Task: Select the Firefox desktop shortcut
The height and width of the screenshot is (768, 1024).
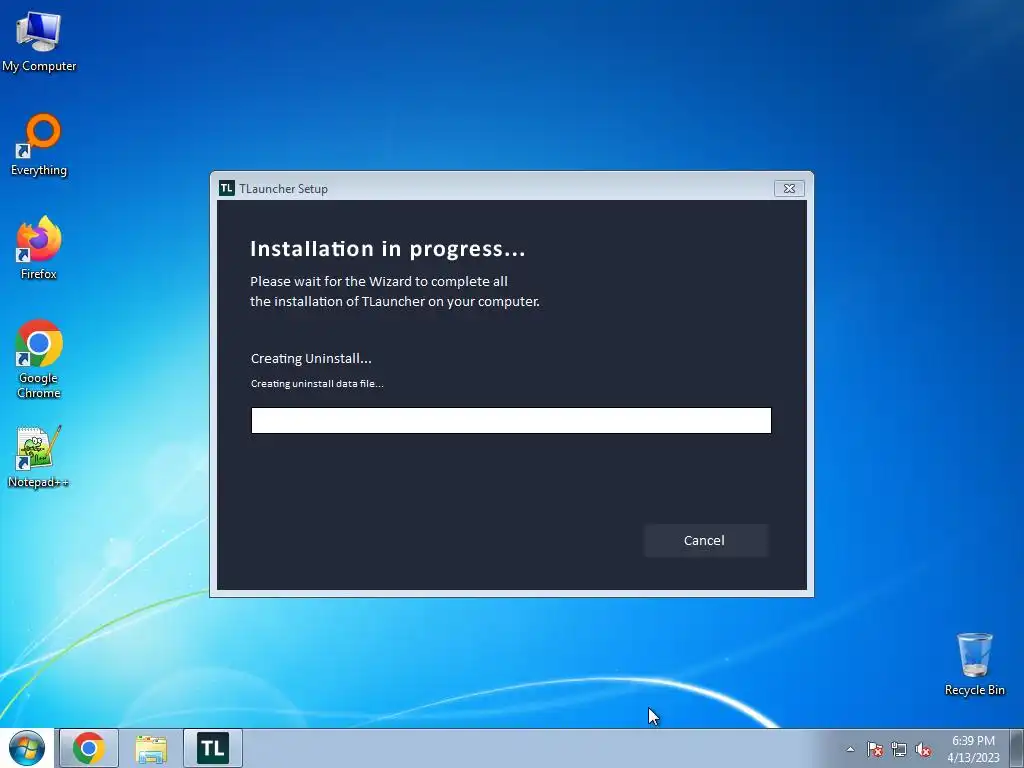Action: tap(39, 248)
